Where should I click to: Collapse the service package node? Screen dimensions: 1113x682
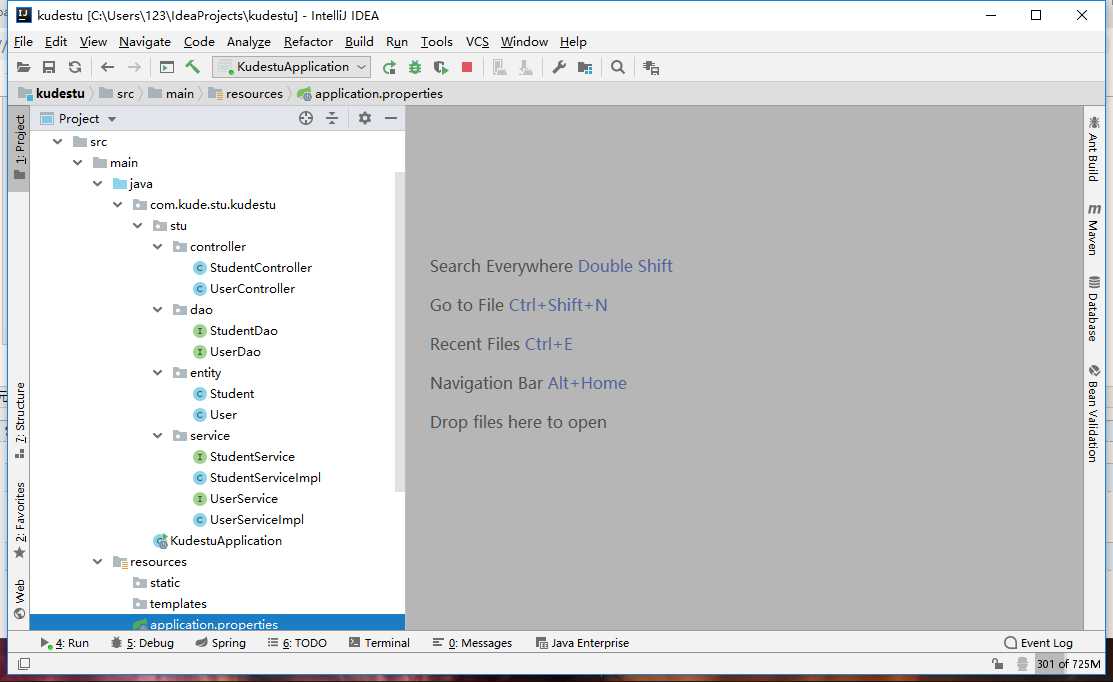tap(158, 436)
